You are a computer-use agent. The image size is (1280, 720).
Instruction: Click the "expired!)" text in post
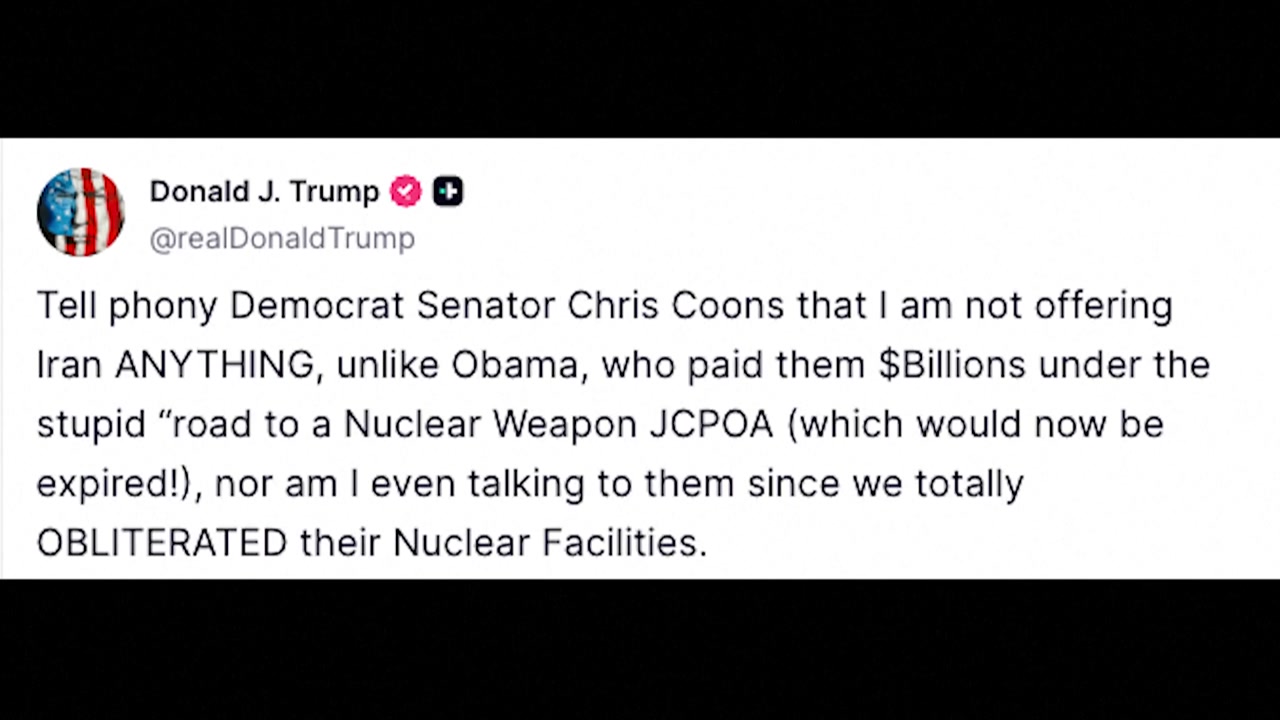pyautogui.click(x=119, y=484)
